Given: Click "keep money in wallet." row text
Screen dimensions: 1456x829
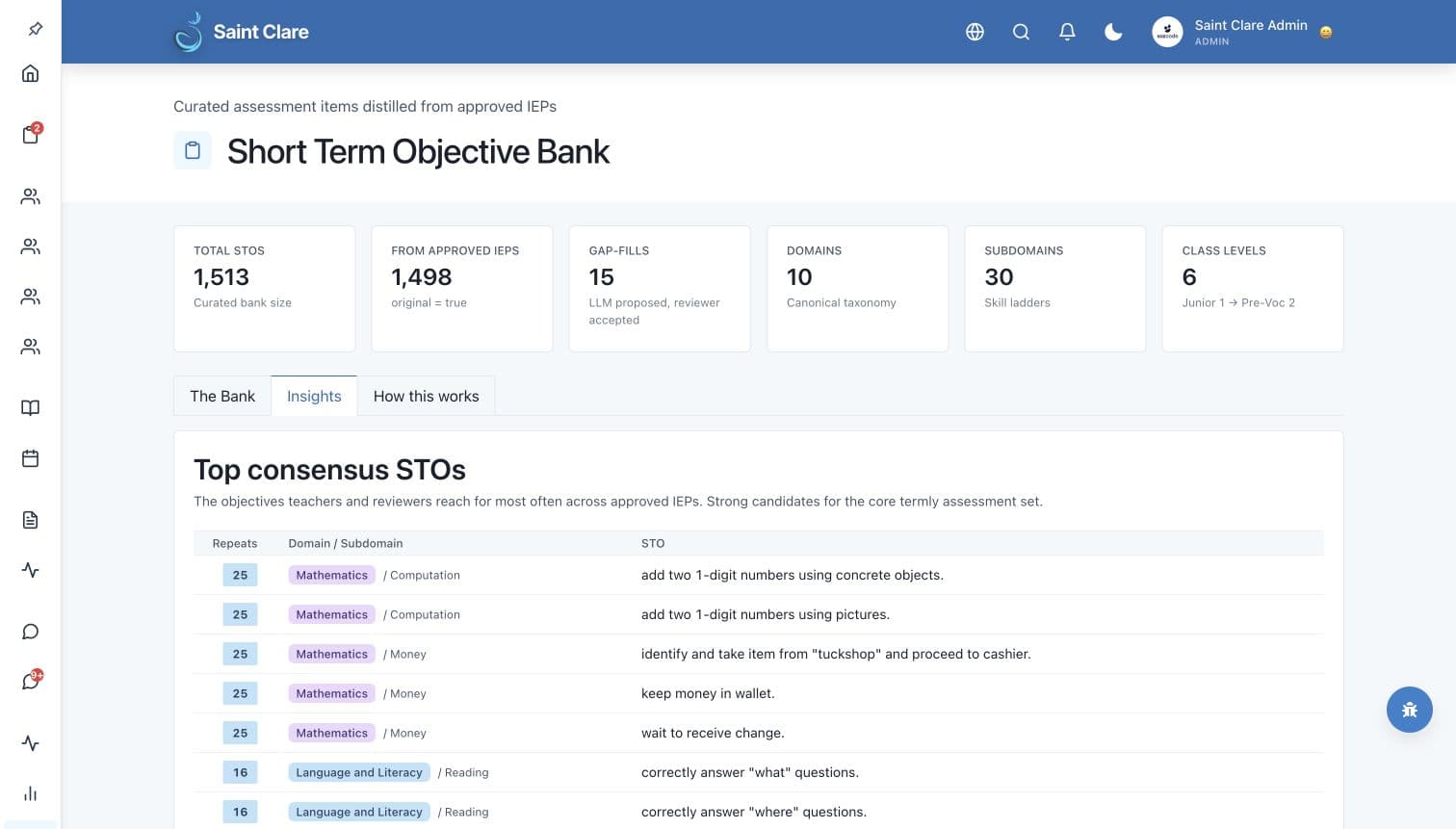Looking at the screenshot, I should 708,693.
